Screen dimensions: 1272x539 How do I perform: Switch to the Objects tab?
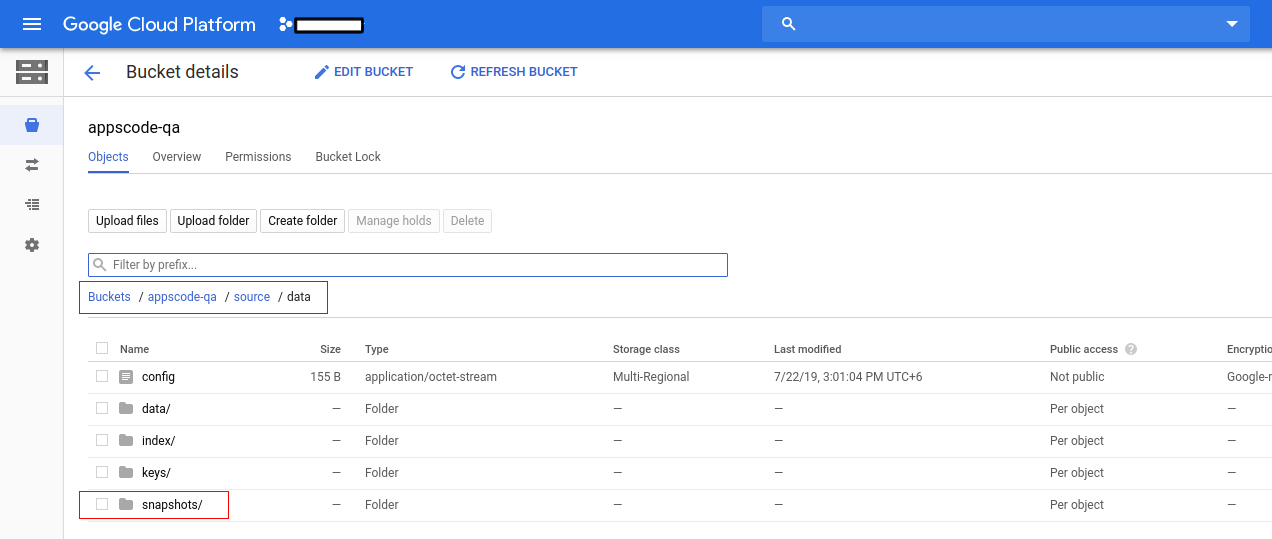108,157
